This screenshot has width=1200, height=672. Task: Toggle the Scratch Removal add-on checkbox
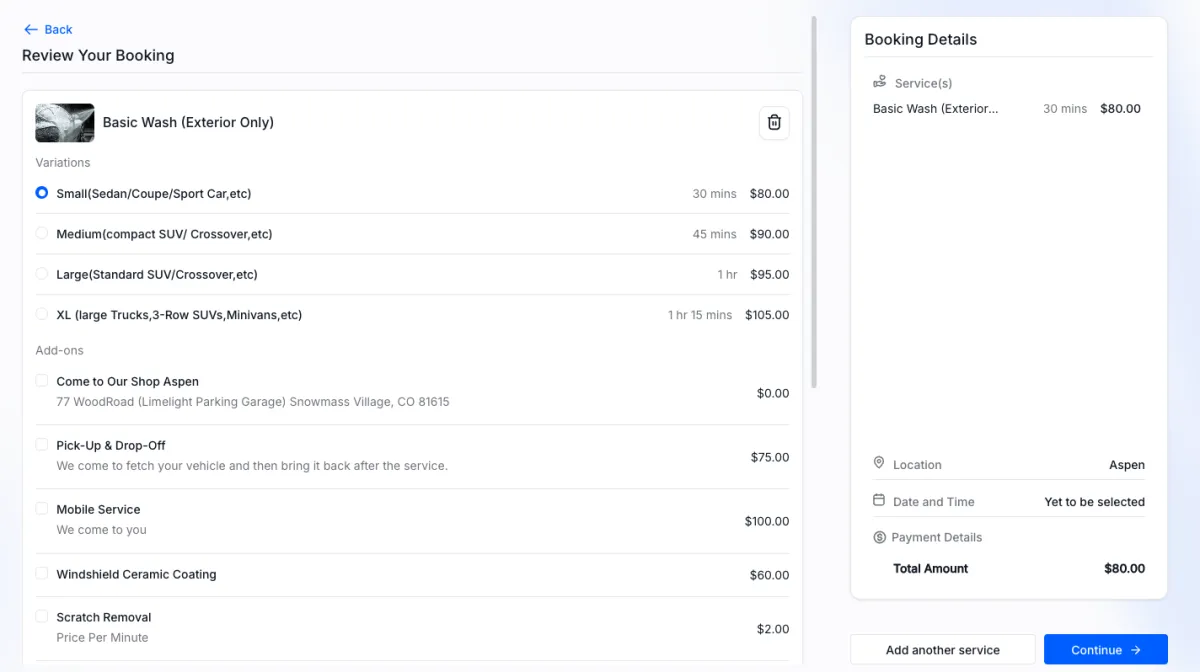pos(42,617)
